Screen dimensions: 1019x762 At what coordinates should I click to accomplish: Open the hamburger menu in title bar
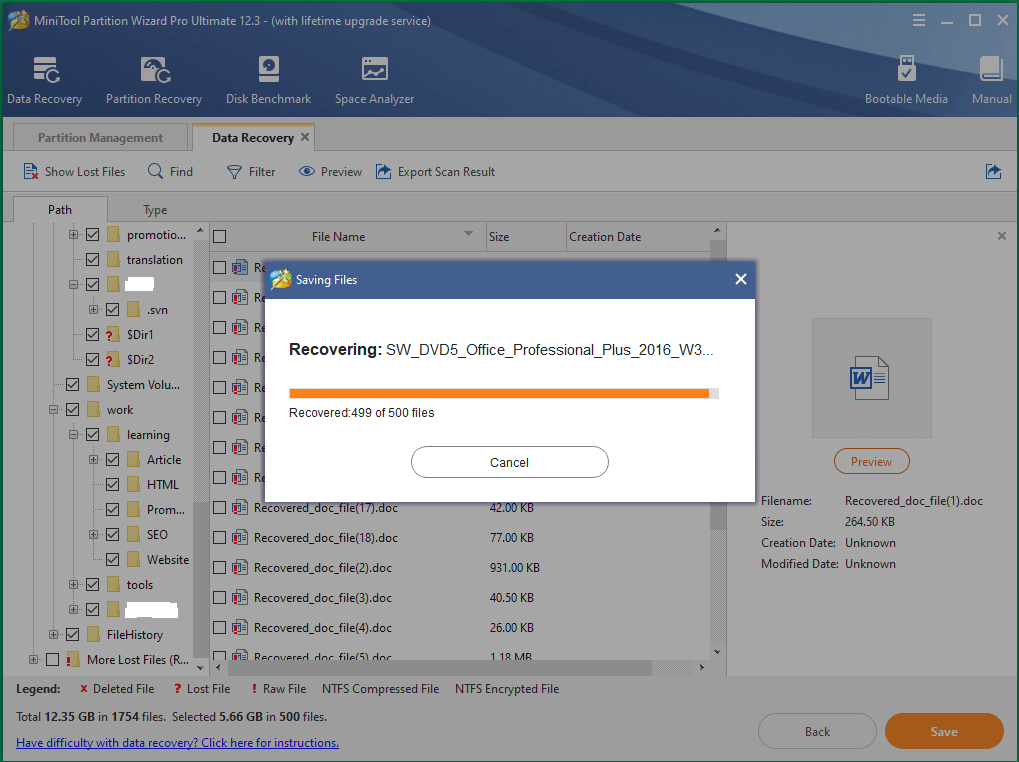[918, 21]
